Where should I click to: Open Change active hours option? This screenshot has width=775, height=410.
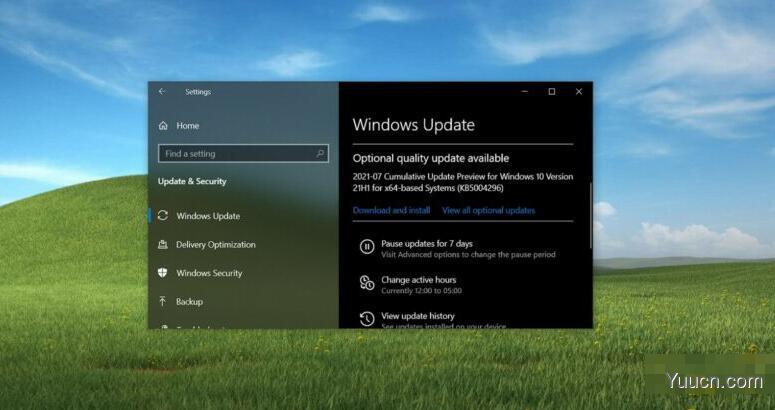click(418, 280)
